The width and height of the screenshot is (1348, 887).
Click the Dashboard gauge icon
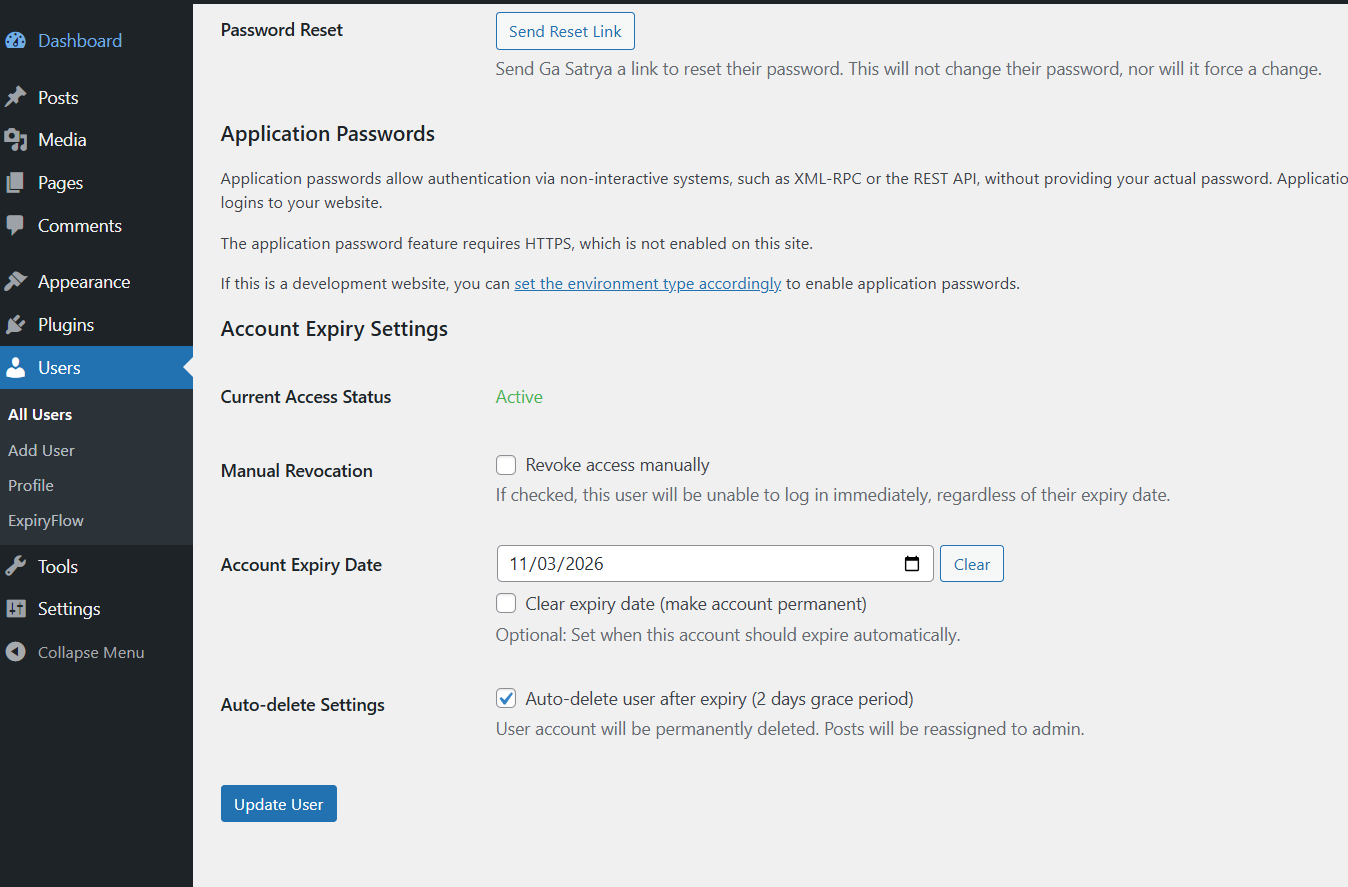tap(15, 41)
